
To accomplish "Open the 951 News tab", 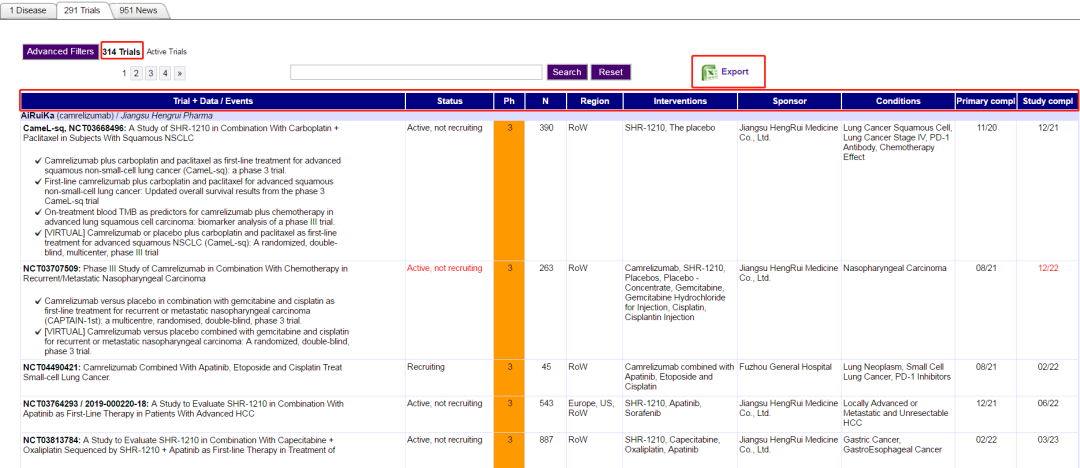I will pyautogui.click(x=137, y=10).
